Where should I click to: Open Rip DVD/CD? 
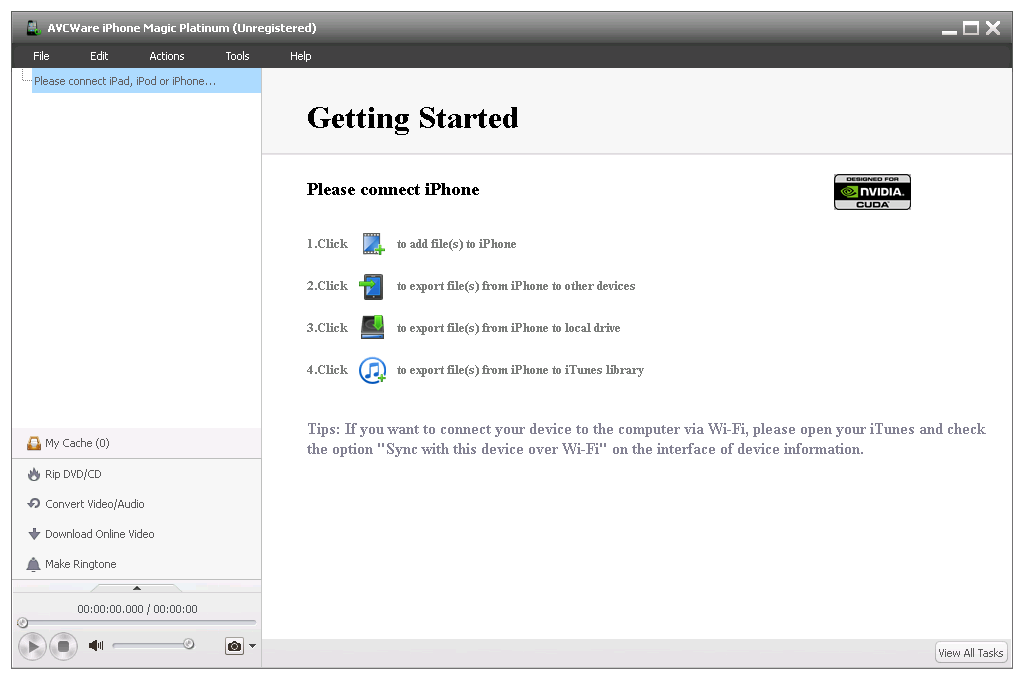(137, 474)
